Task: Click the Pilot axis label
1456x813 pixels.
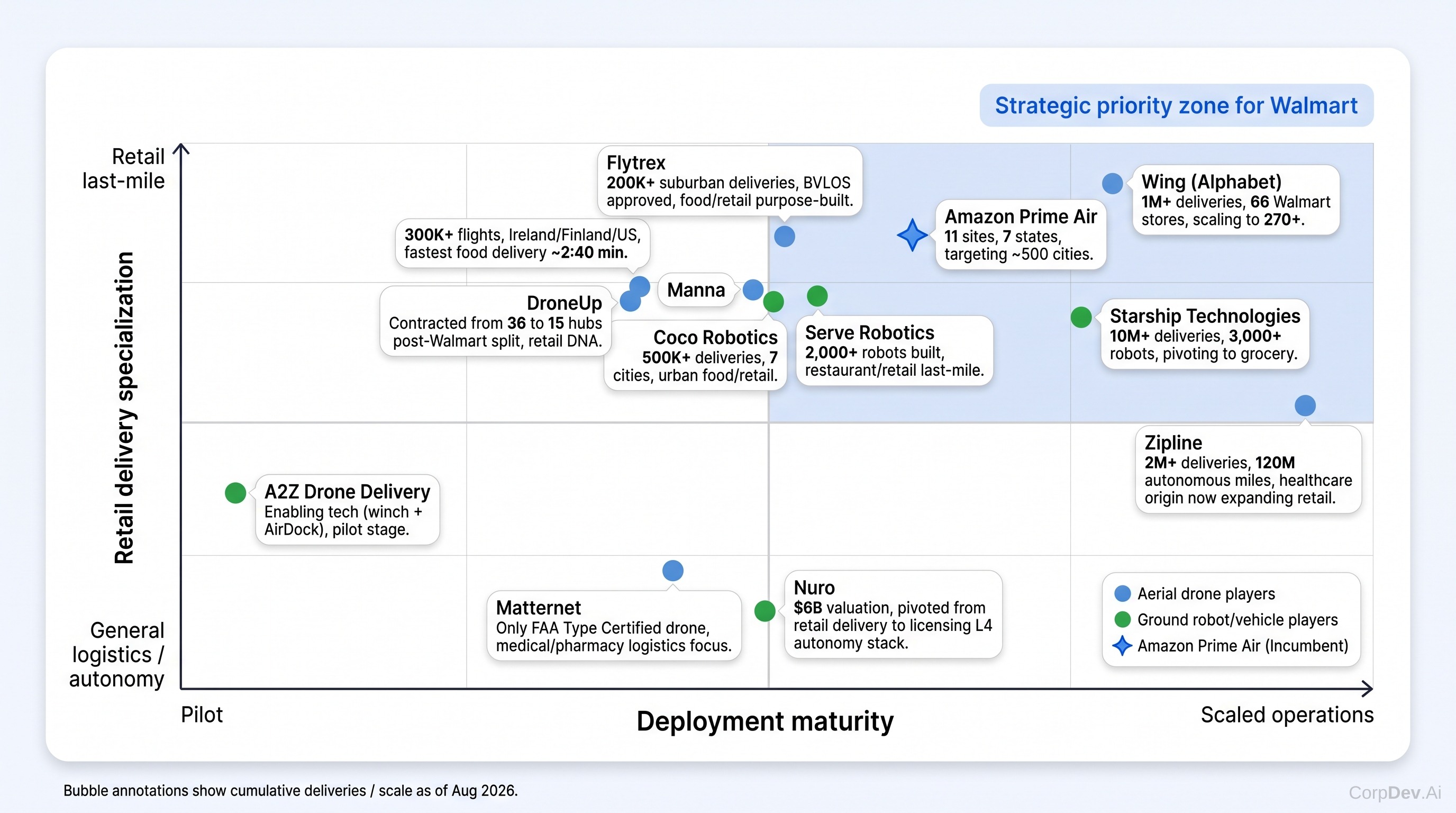Action: pos(201,715)
